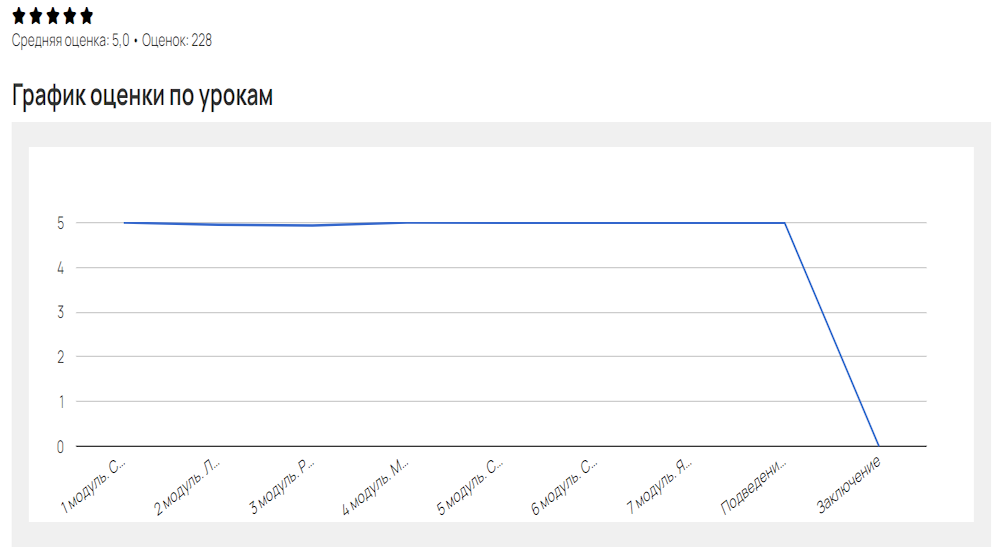Click the first star in the rating
The height and width of the screenshot is (553, 1000).
coord(19,16)
